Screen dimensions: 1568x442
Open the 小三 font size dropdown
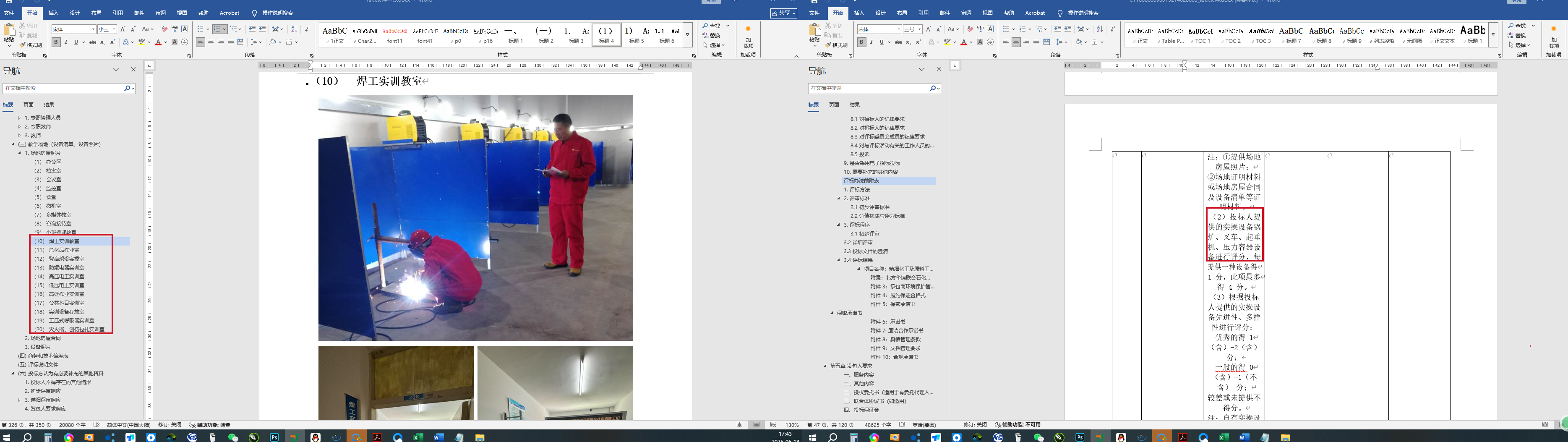[114, 29]
